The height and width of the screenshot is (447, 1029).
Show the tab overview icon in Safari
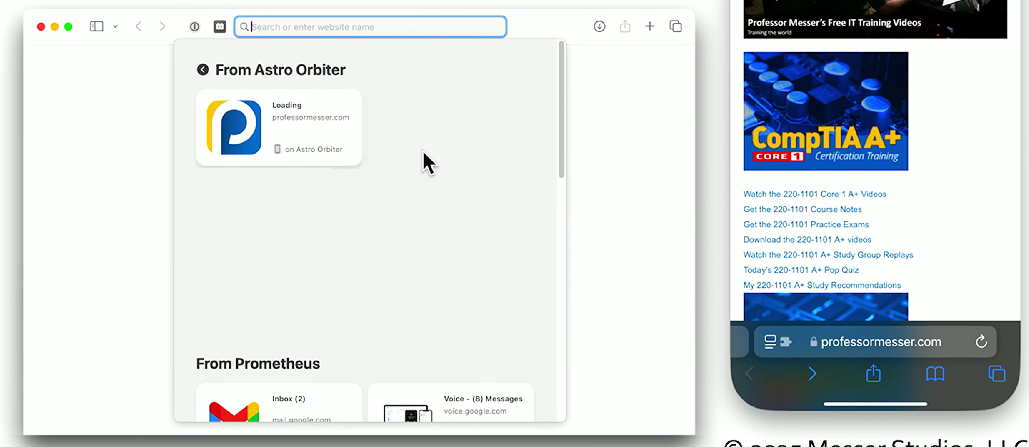pos(675,26)
